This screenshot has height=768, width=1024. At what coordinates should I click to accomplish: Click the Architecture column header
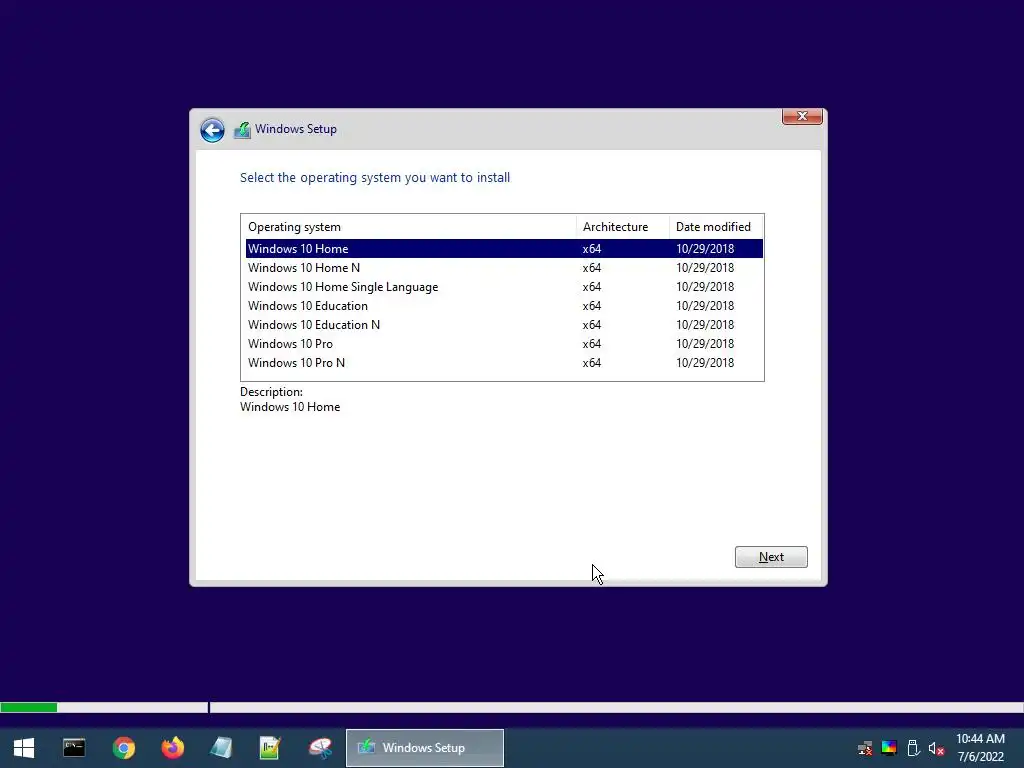pos(622,227)
